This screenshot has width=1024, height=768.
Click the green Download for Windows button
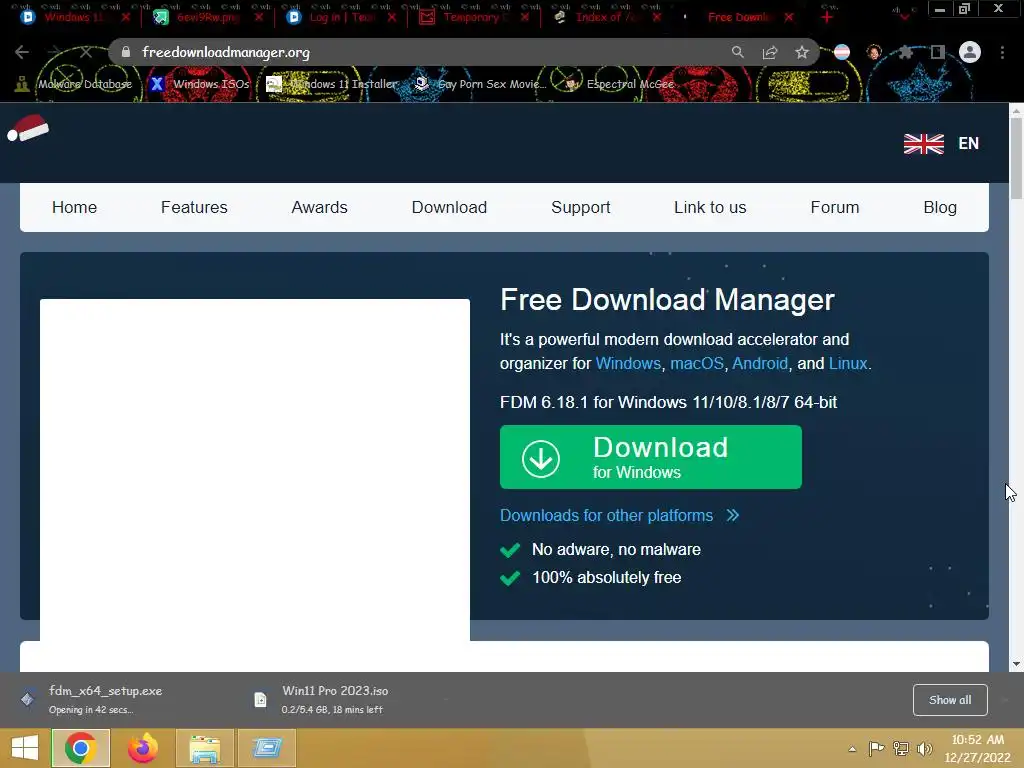tap(650, 457)
